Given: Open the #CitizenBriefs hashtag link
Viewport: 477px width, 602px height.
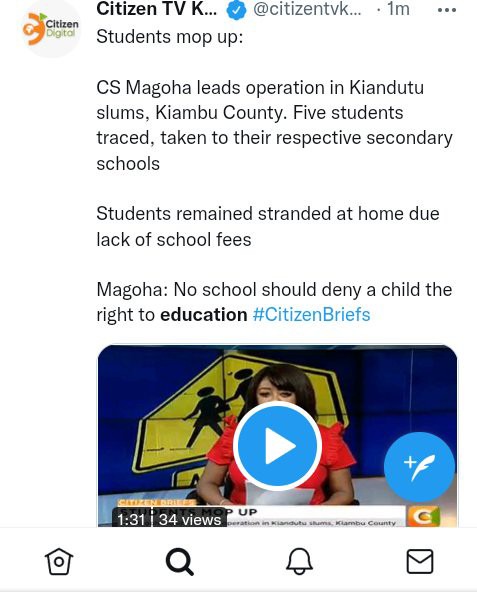Looking at the screenshot, I should [311, 314].
